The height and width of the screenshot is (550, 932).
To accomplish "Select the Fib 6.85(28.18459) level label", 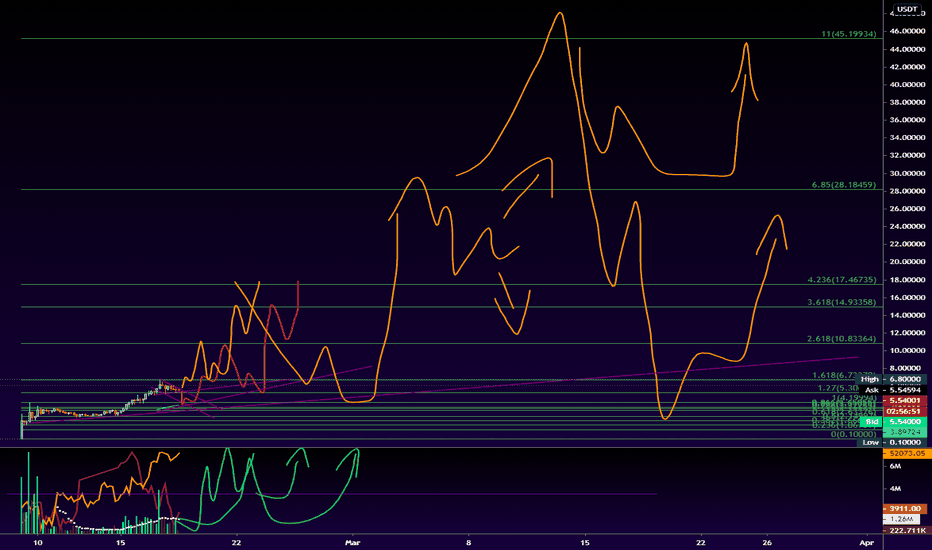I will click(x=844, y=185).
